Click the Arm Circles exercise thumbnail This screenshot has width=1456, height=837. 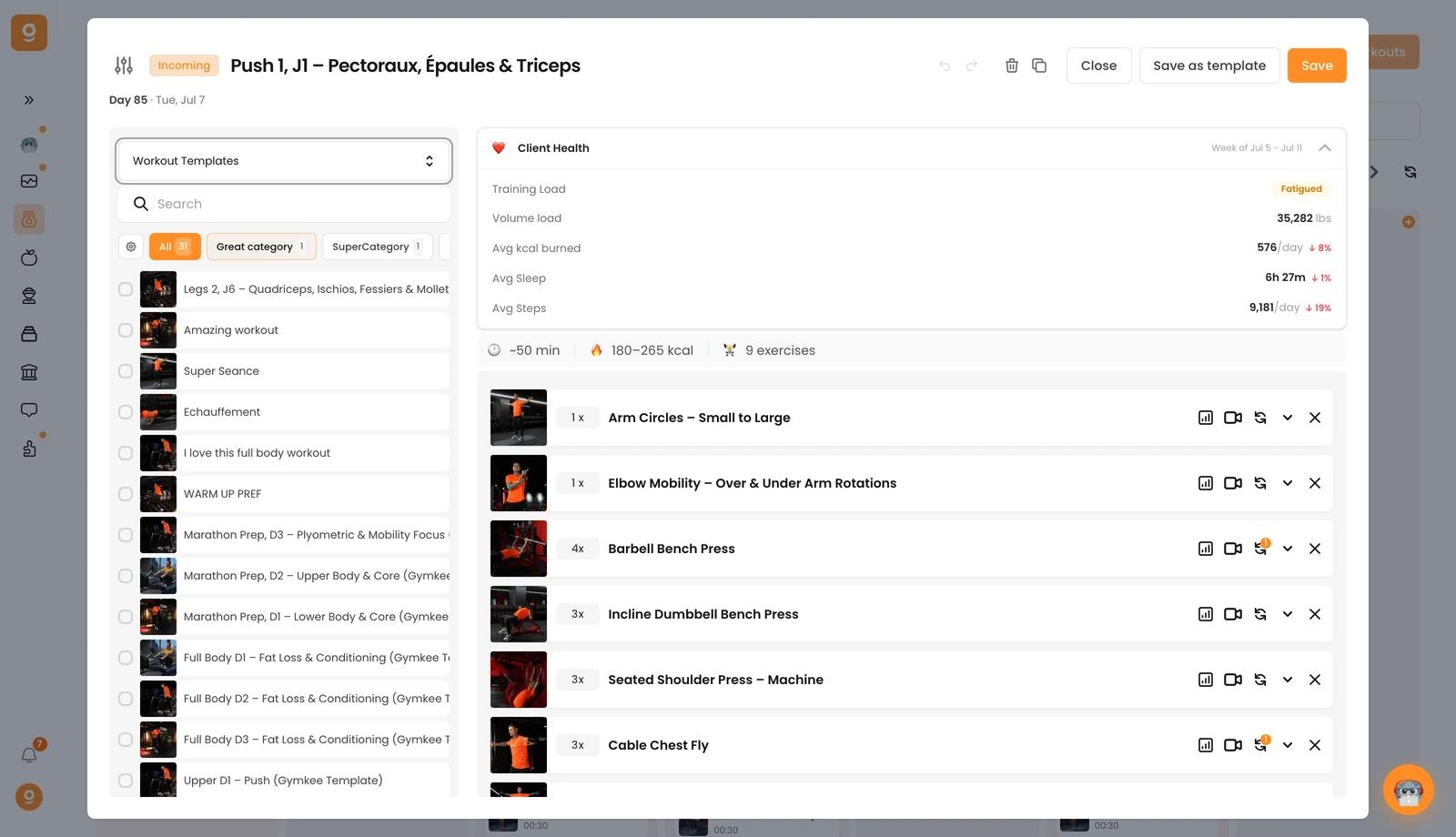pyautogui.click(x=519, y=418)
